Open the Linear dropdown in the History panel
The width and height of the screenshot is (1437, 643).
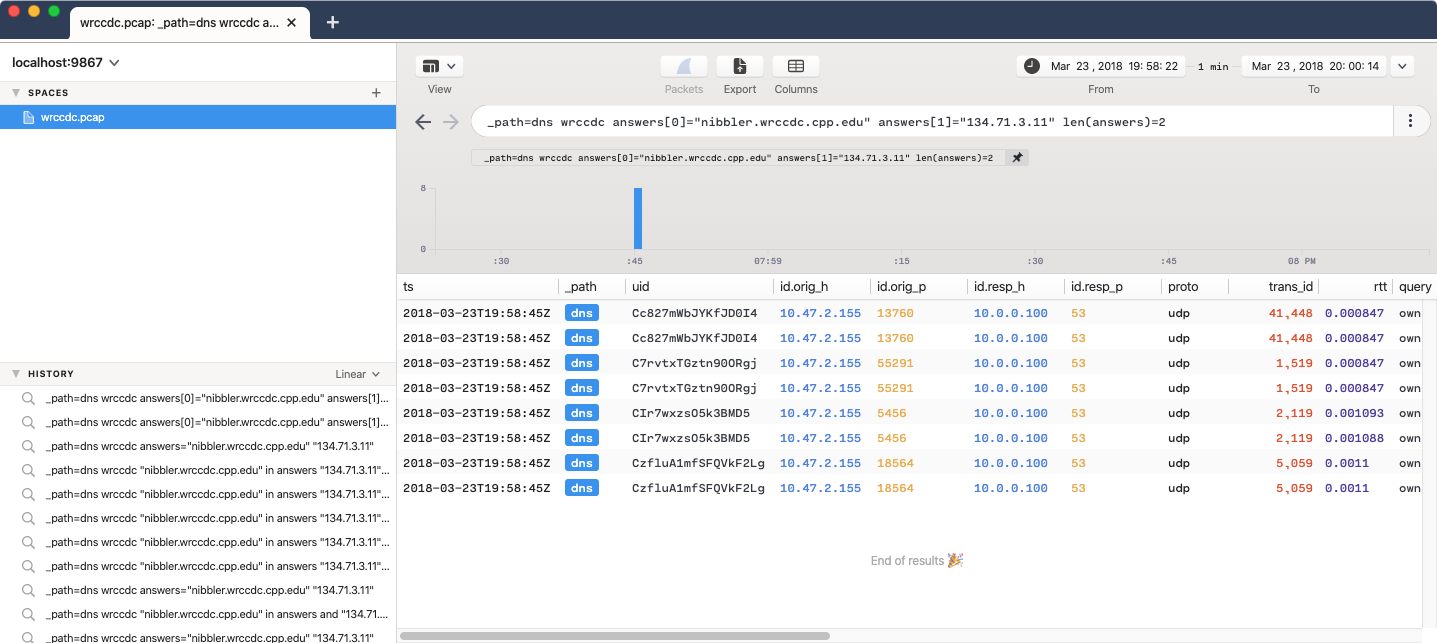357,373
